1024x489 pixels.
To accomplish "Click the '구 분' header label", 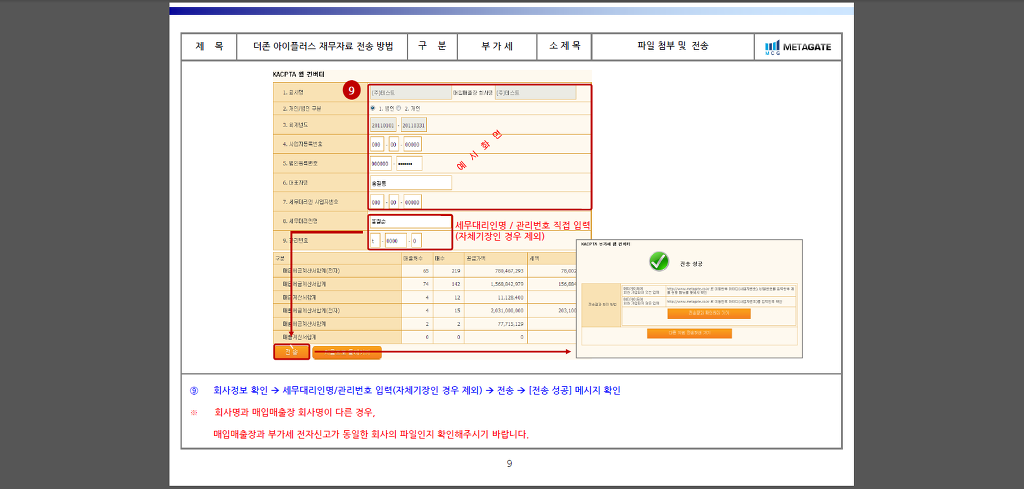I will click(x=432, y=46).
